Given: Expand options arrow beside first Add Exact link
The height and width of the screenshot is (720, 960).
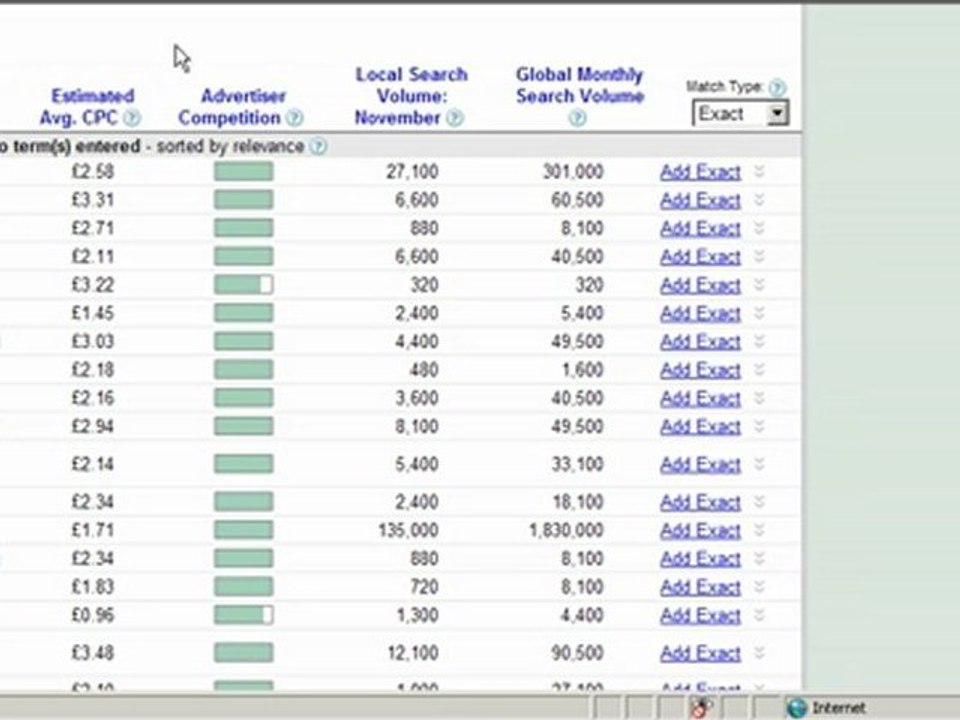Looking at the screenshot, I should 759,172.
